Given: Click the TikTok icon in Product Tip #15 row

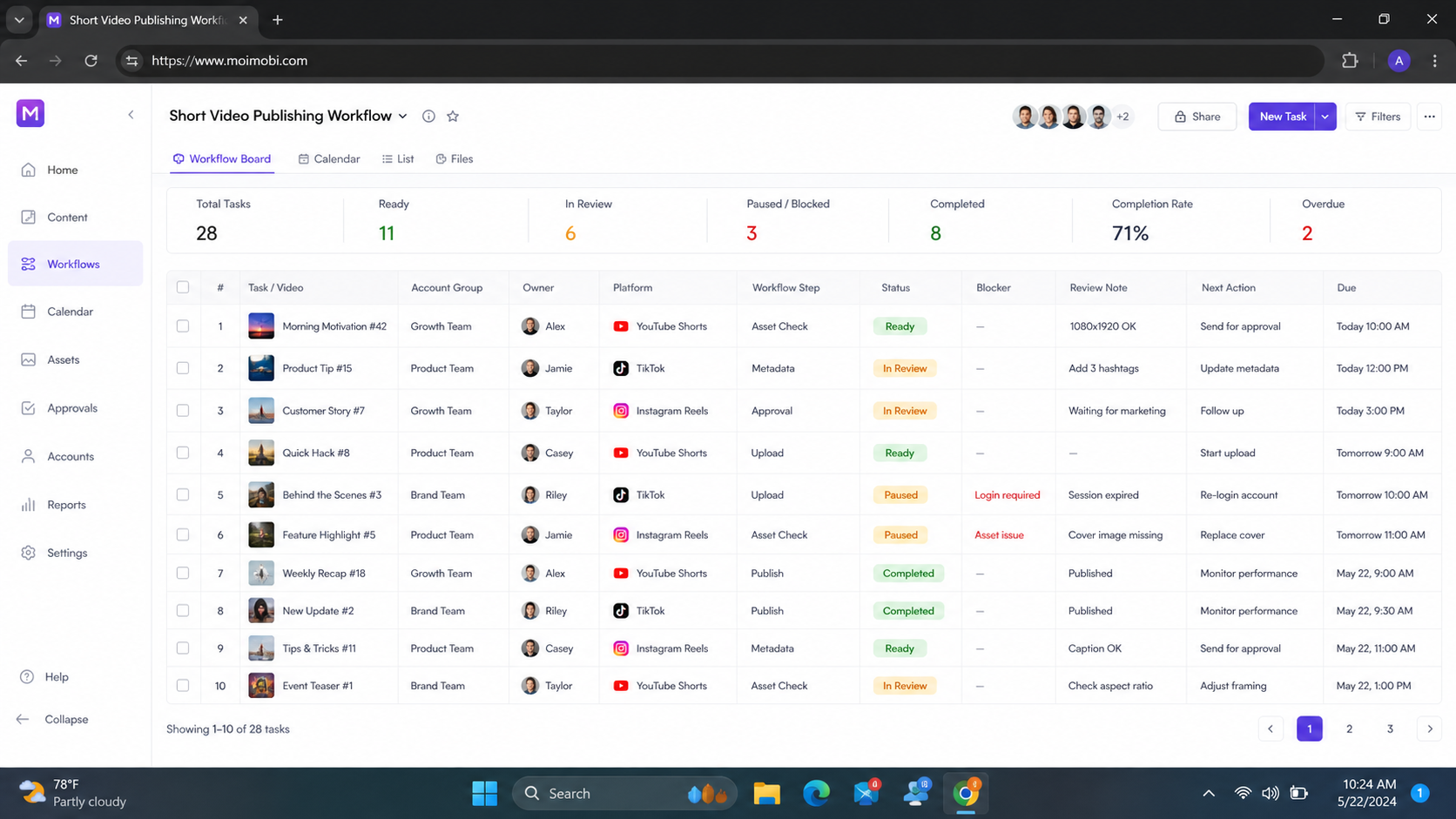Looking at the screenshot, I should pyautogui.click(x=621, y=368).
